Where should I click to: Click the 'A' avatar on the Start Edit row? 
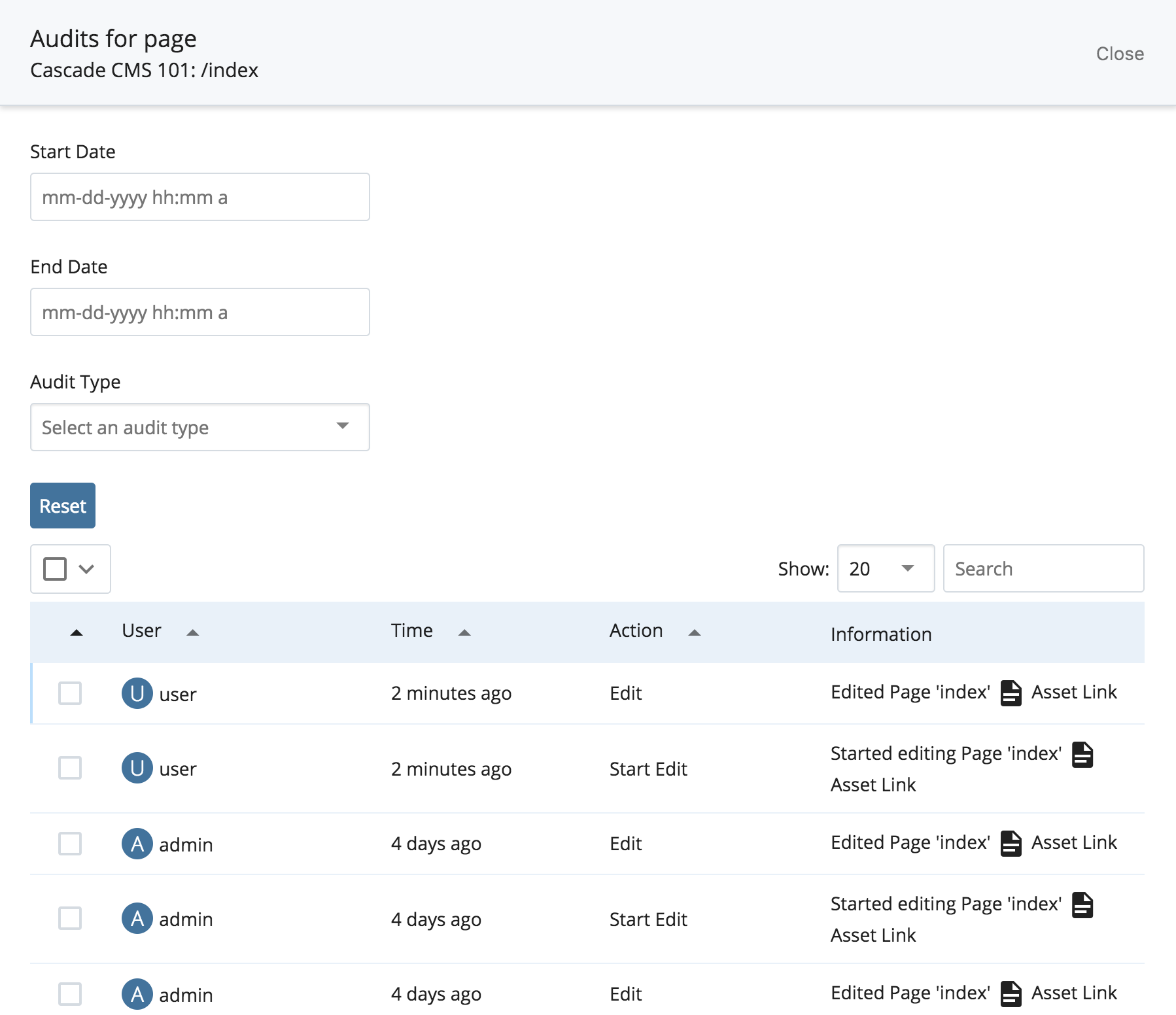[x=137, y=919]
